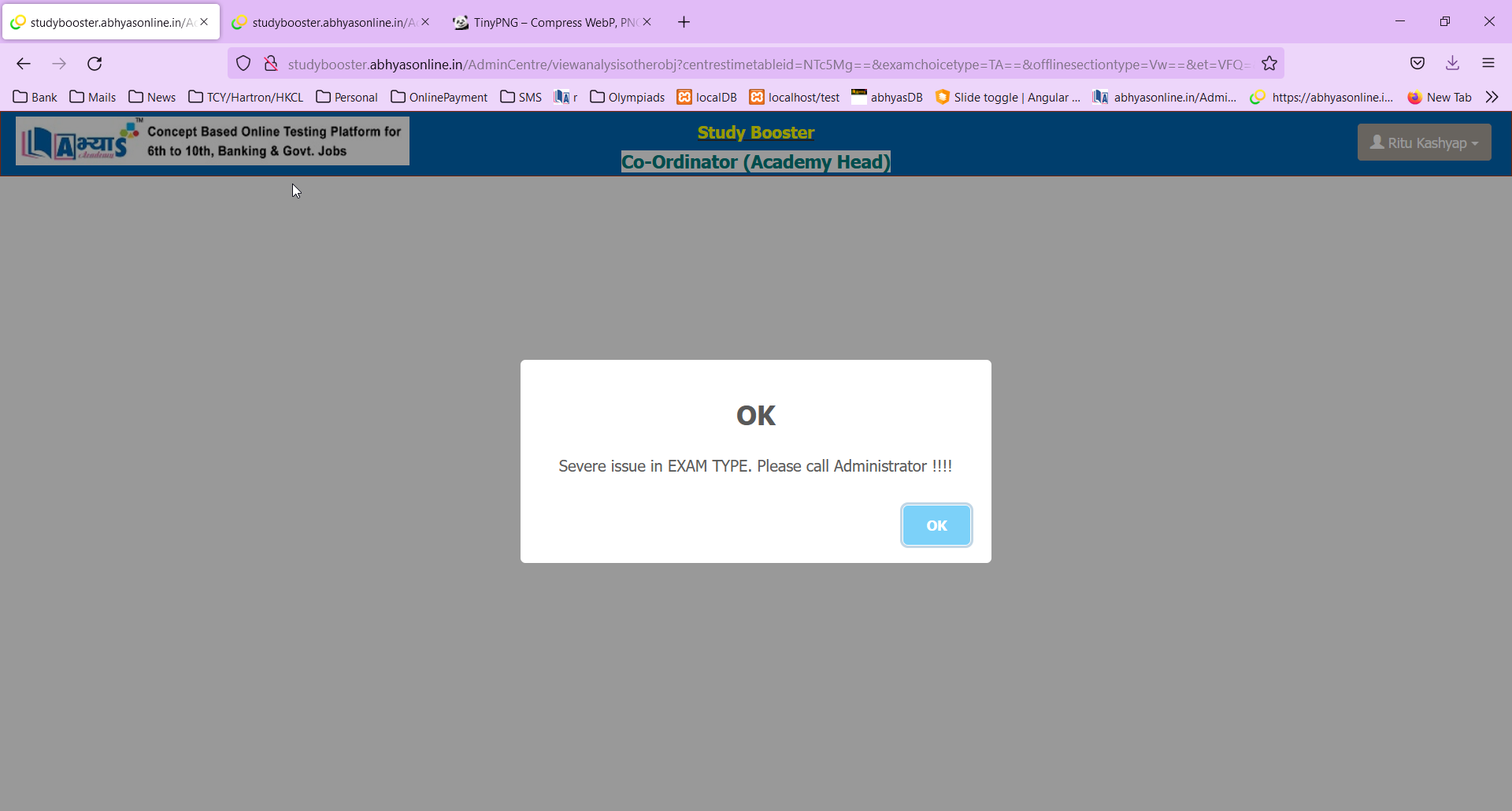The height and width of the screenshot is (811, 1512).
Task: Show more bookmarks chevron
Action: (1492, 97)
